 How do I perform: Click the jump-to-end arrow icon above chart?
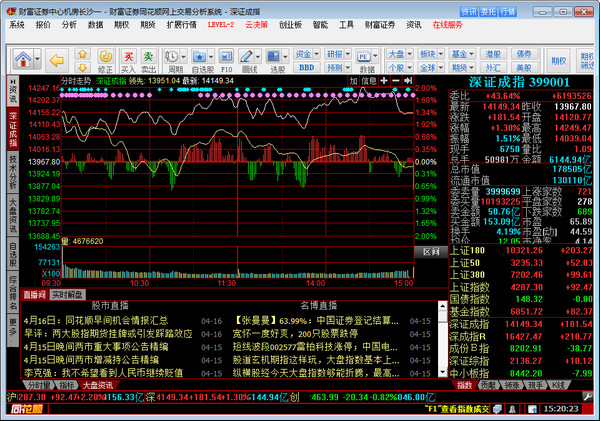point(408,81)
